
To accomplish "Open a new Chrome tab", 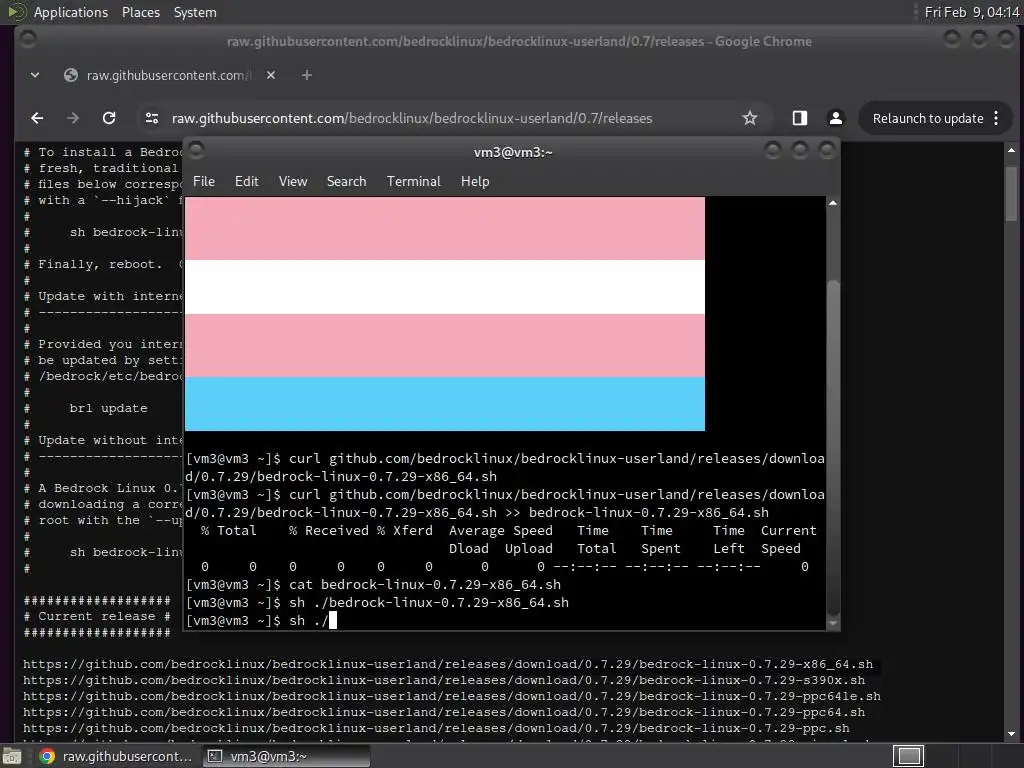I will click(x=306, y=75).
